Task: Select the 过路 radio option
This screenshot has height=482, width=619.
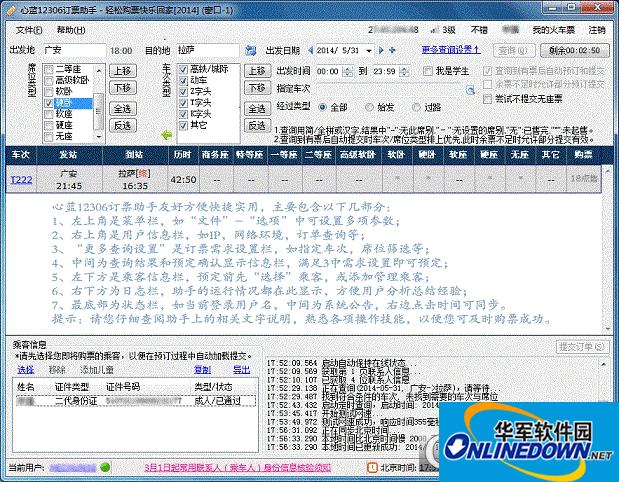Action: coord(416,107)
